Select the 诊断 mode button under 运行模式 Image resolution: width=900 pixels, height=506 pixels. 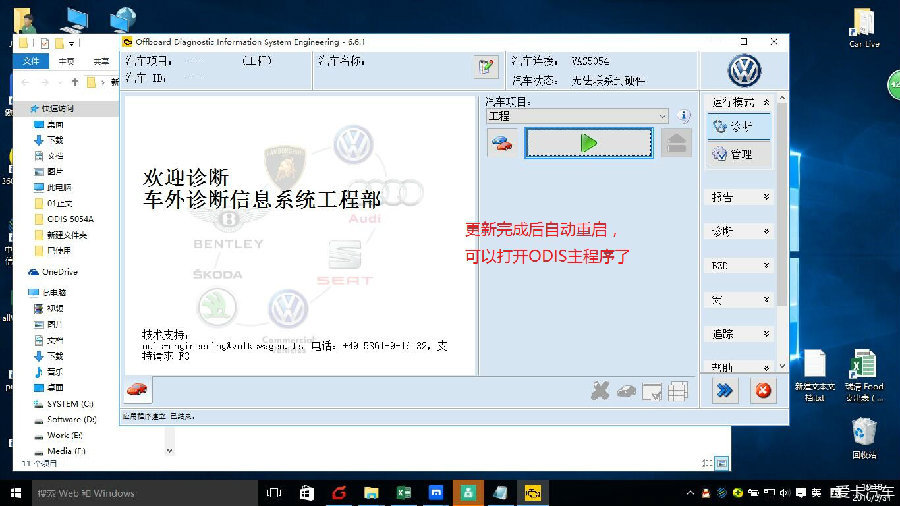click(738, 126)
